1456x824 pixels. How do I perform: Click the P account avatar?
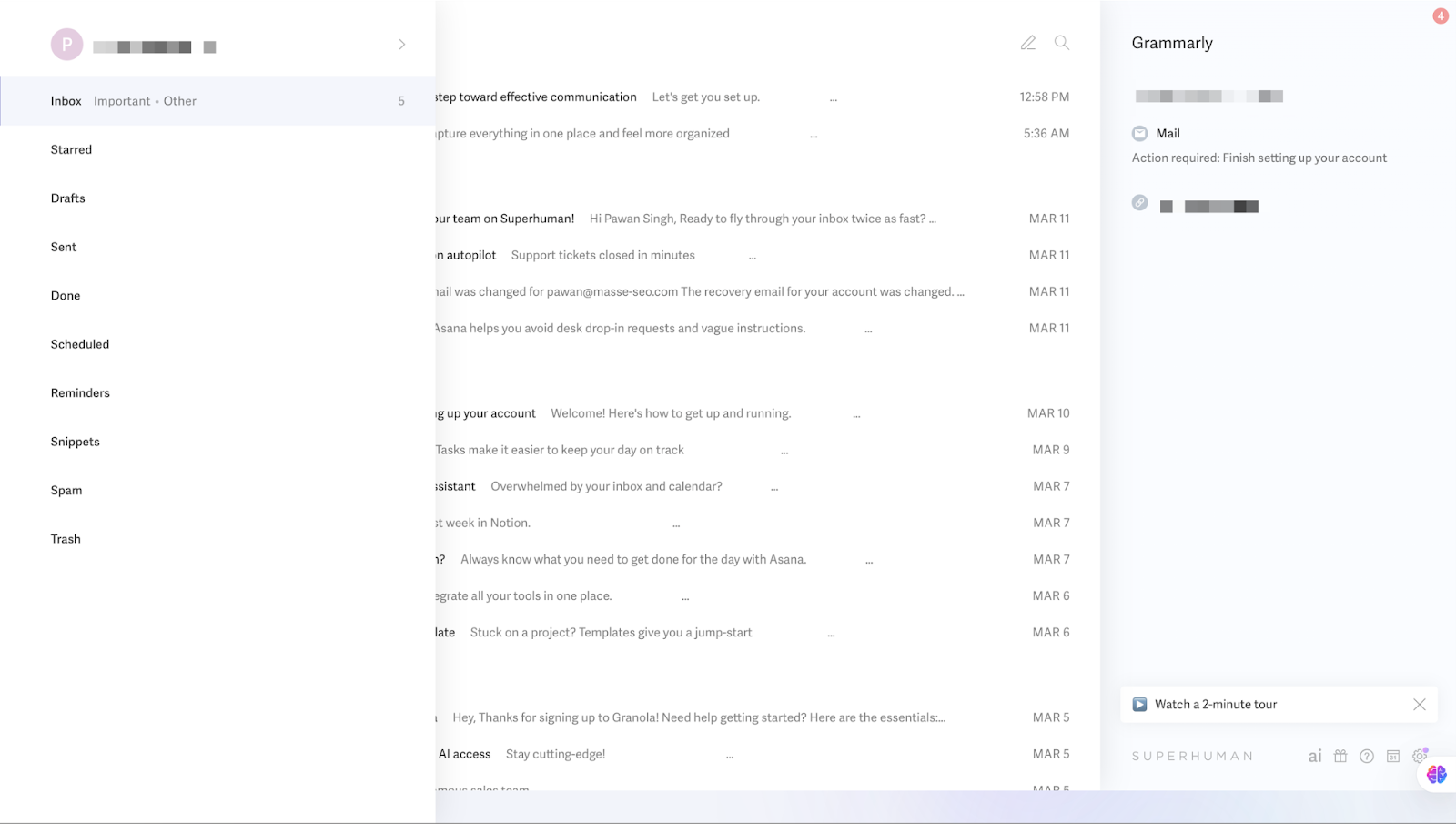tap(67, 44)
